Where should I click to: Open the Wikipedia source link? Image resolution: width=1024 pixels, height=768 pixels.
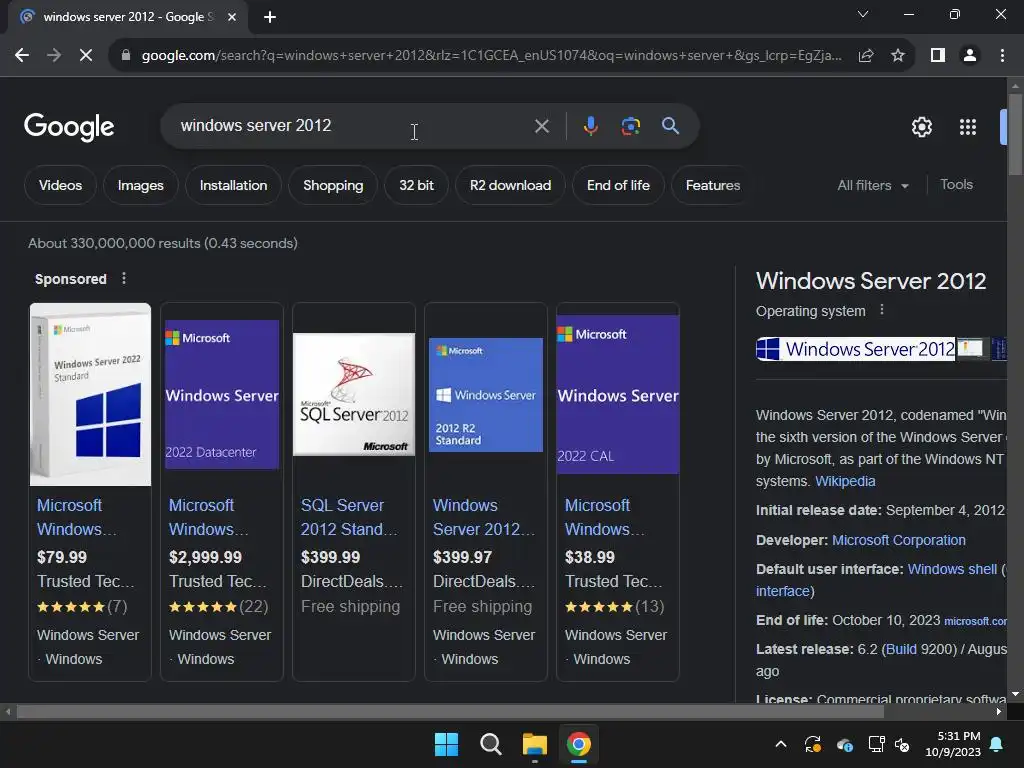tap(845, 481)
